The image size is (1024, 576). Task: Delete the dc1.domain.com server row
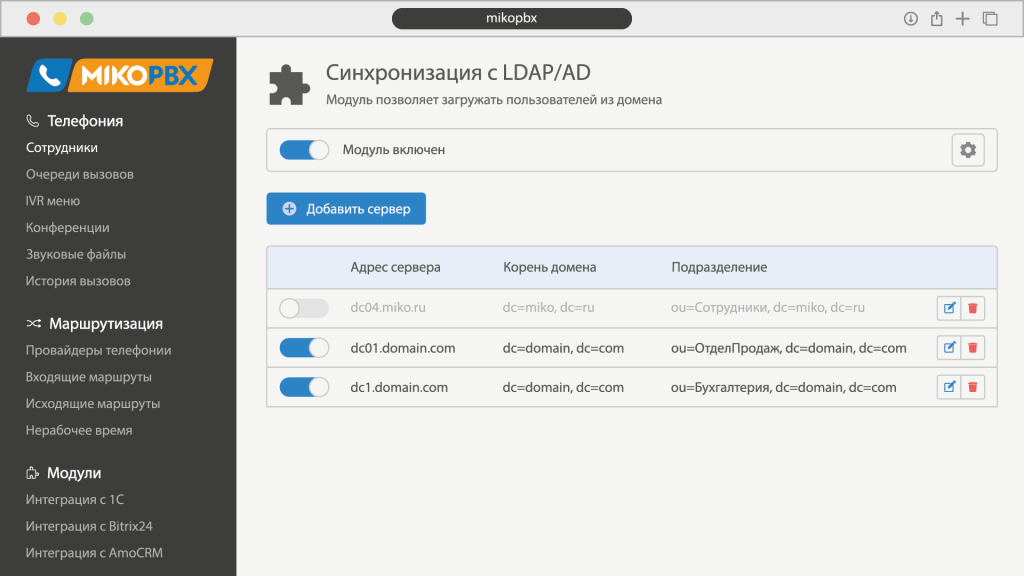[973, 387]
